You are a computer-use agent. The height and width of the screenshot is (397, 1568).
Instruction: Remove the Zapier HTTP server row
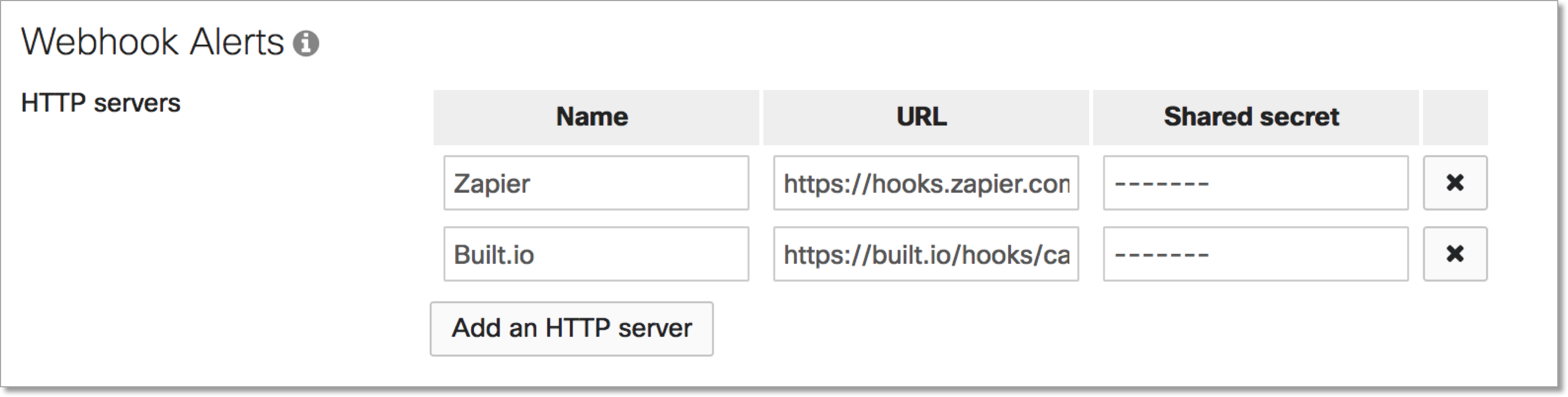(1455, 183)
